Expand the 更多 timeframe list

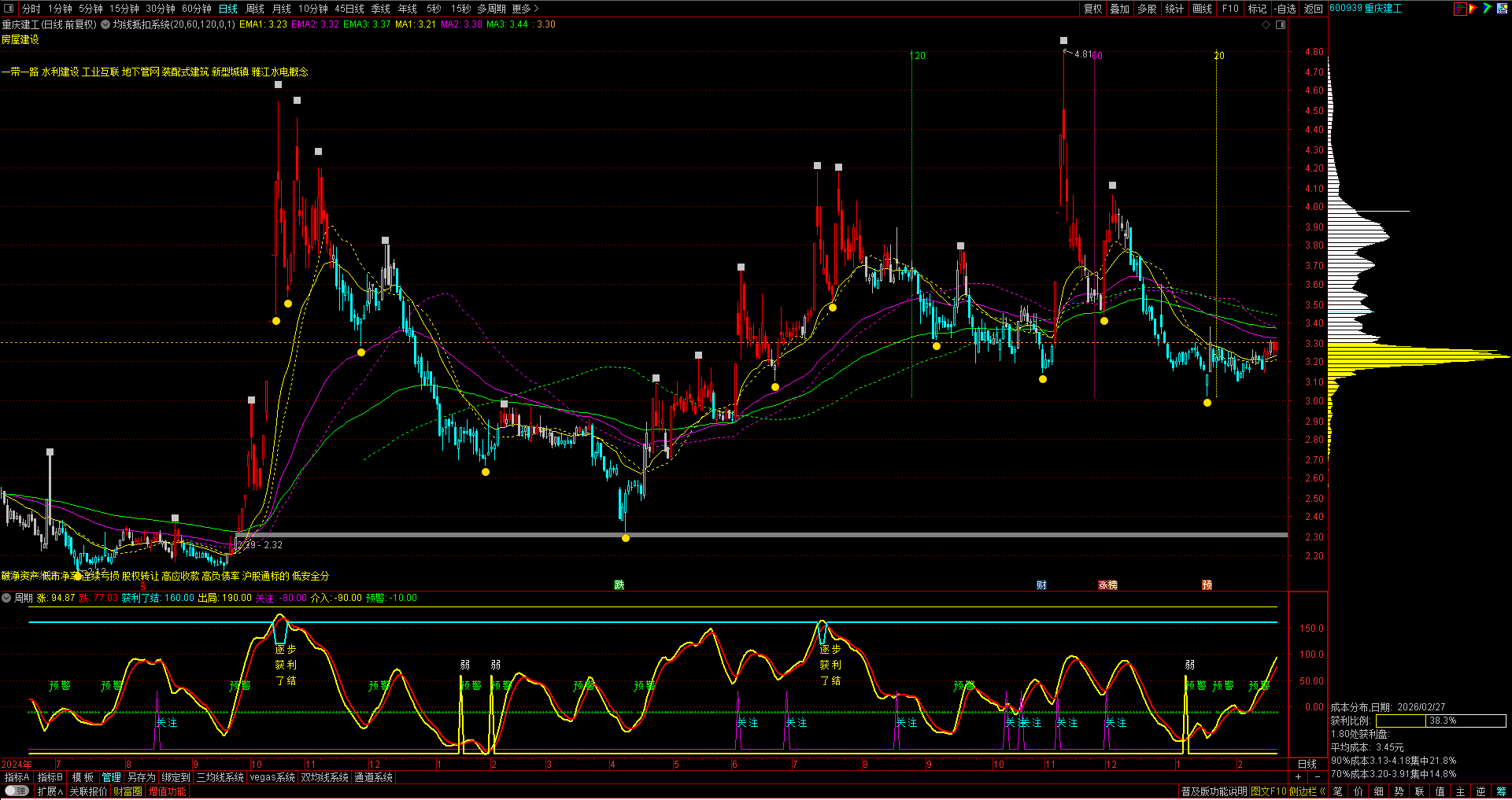pyautogui.click(x=525, y=9)
